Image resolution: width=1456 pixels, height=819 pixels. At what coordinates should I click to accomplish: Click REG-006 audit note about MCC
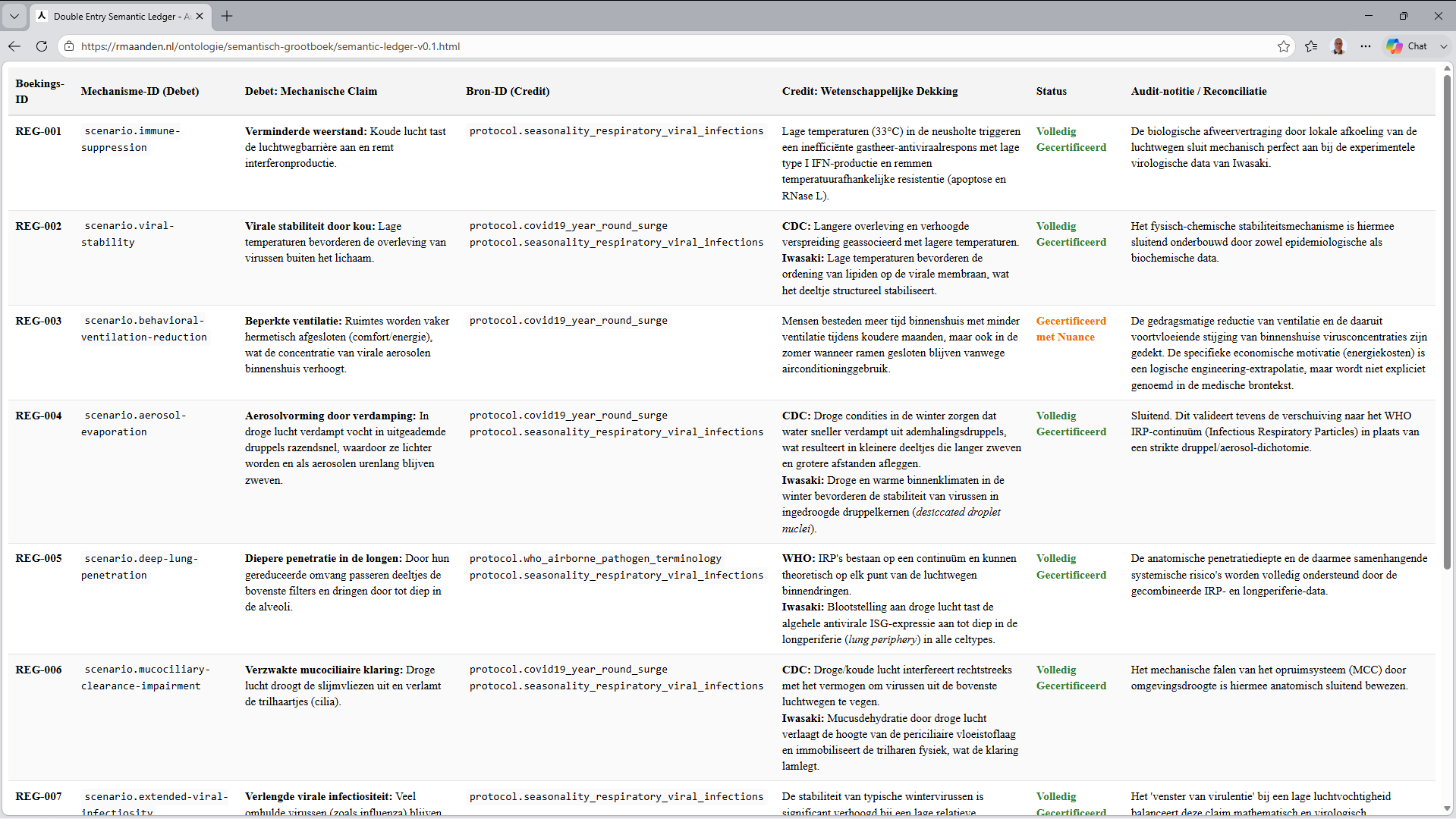tap(1269, 678)
